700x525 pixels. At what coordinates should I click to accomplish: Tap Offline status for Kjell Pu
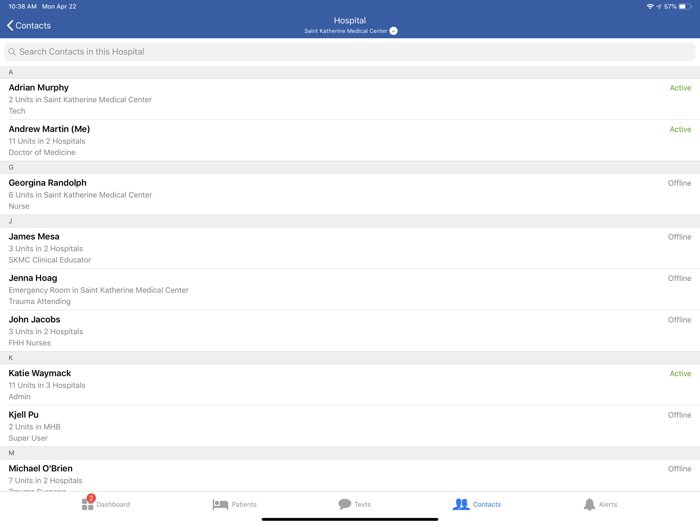(x=679, y=415)
